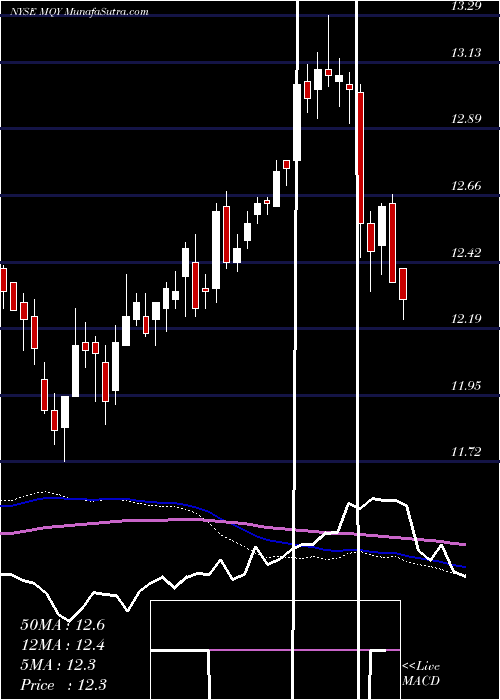Click the 13.29 price axis label
This screenshot has width=500, height=700.
pyautogui.click(x=466, y=6)
